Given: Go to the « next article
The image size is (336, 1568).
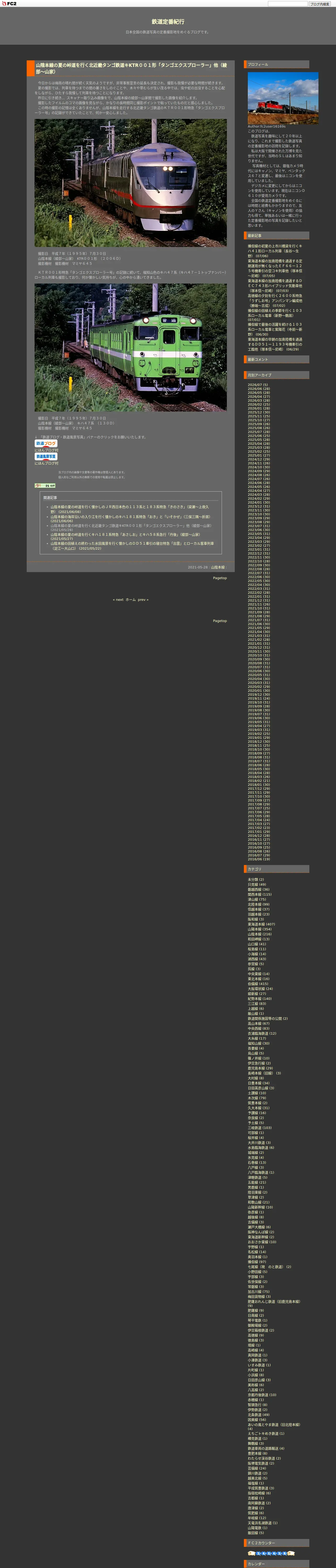Looking at the screenshot, I should click(x=118, y=599).
